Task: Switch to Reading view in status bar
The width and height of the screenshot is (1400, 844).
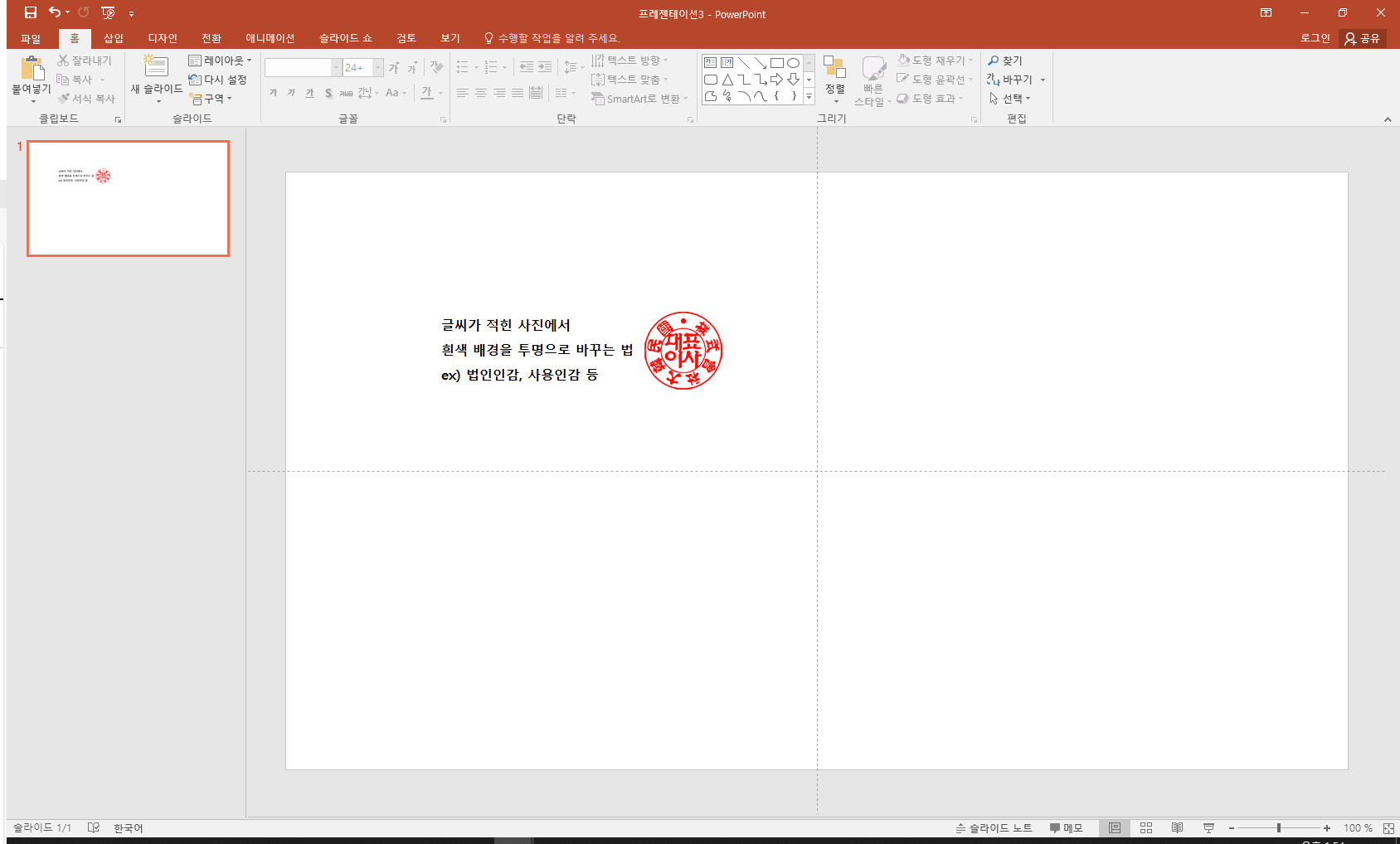Action: 1177,827
